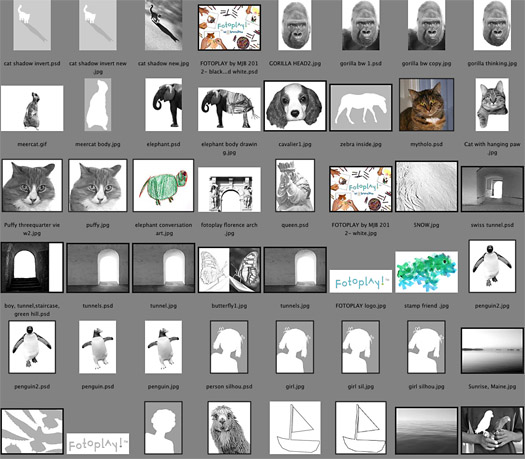This screenshot has height=459, width=525.
Task: Open cavalier1.jpg dog picture
Action: click(x=295, y=105)
